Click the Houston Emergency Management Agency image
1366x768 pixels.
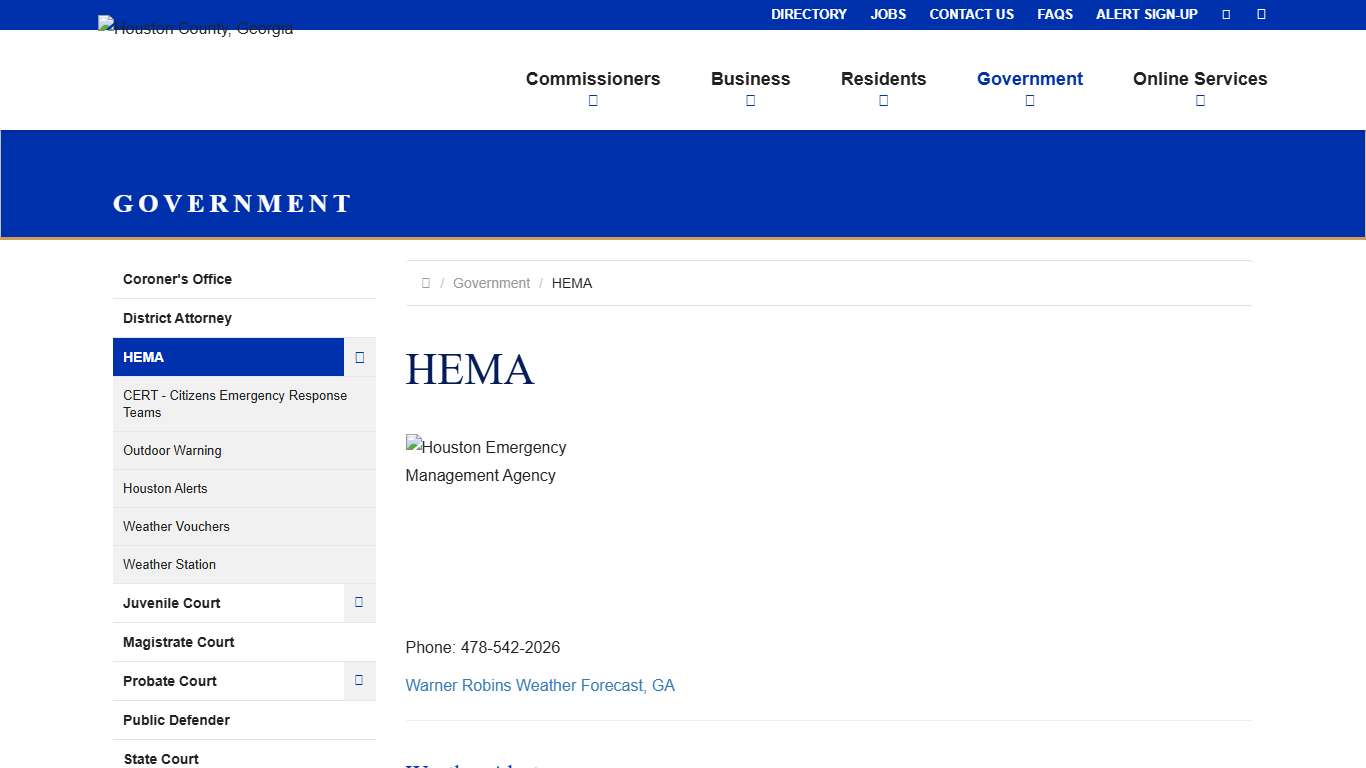(x=486, y=460)
